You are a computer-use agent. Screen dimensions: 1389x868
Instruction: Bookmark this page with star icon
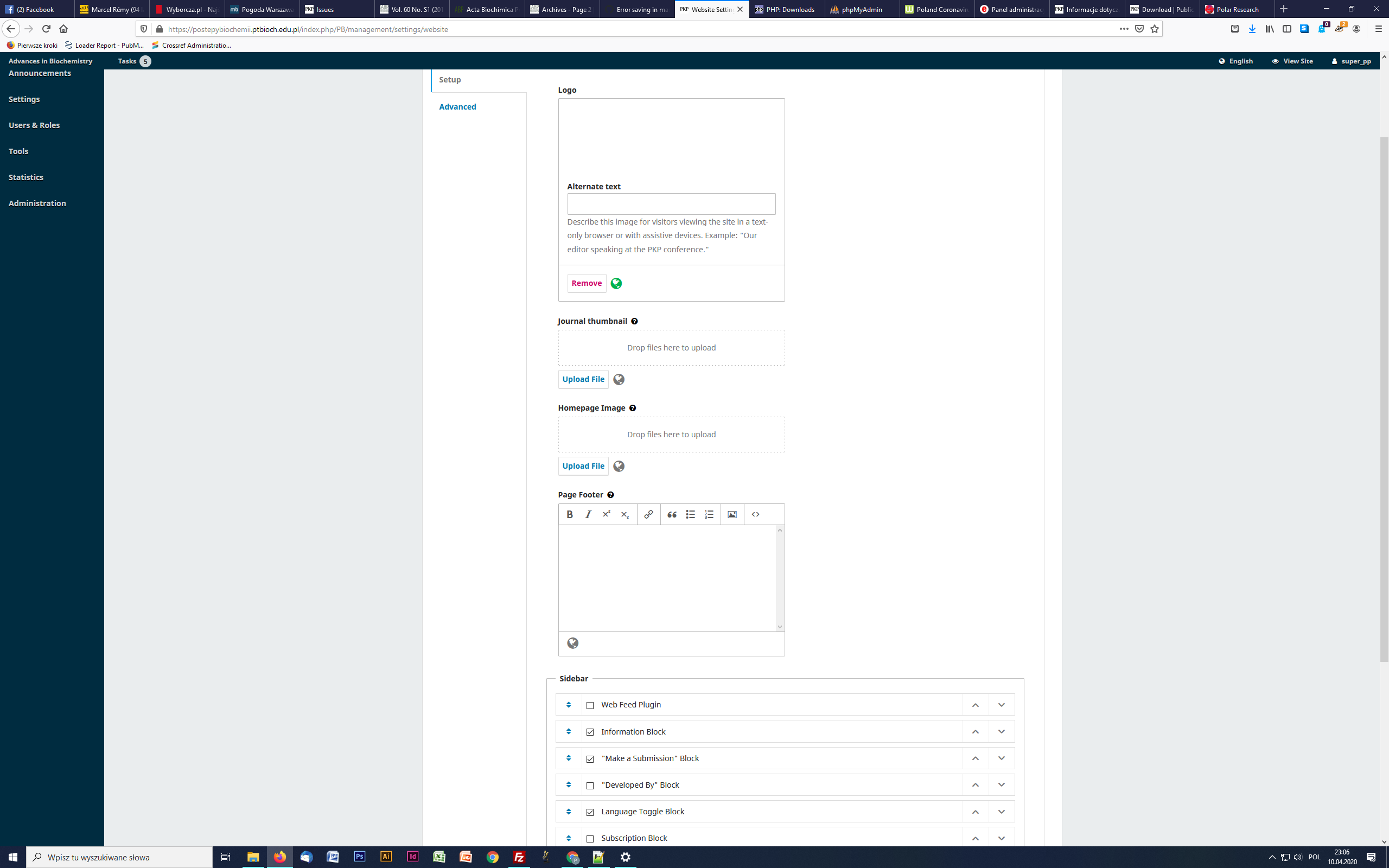click(x=1154, y=29)
